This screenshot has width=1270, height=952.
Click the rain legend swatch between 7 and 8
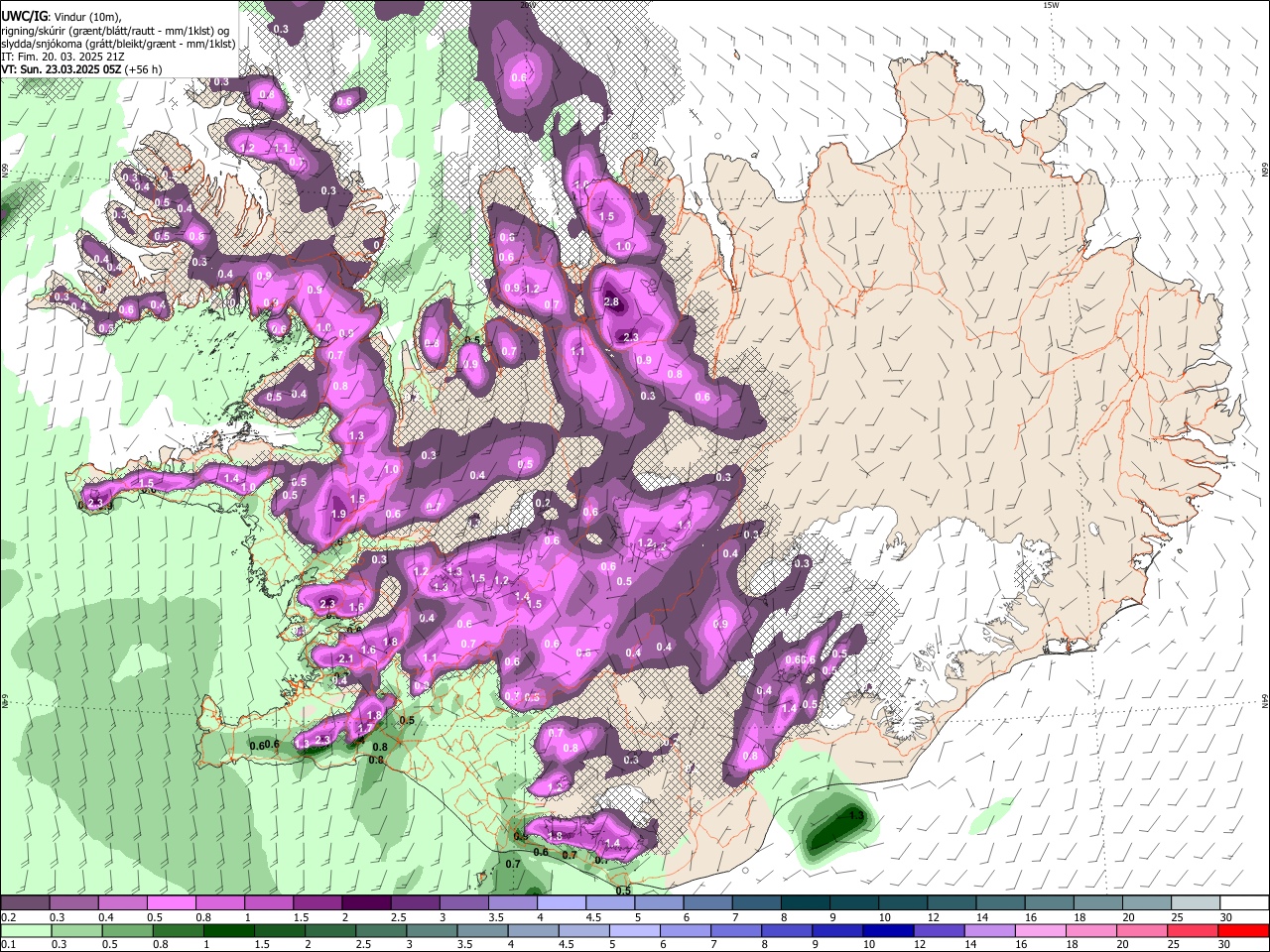coord(736,931)
